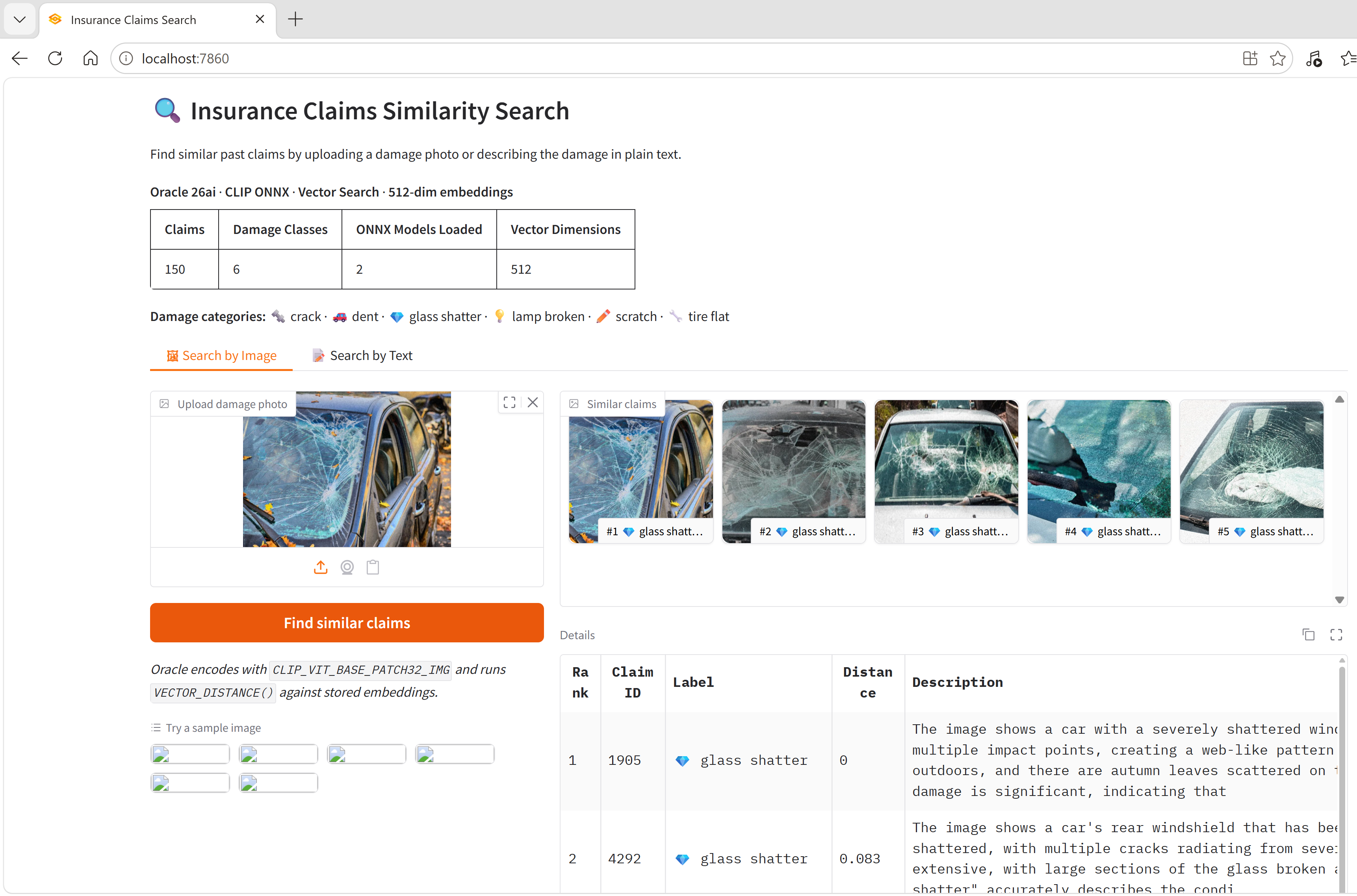Click the crack category icon
The image size is (1357, 896).
[x=278, y=317]
